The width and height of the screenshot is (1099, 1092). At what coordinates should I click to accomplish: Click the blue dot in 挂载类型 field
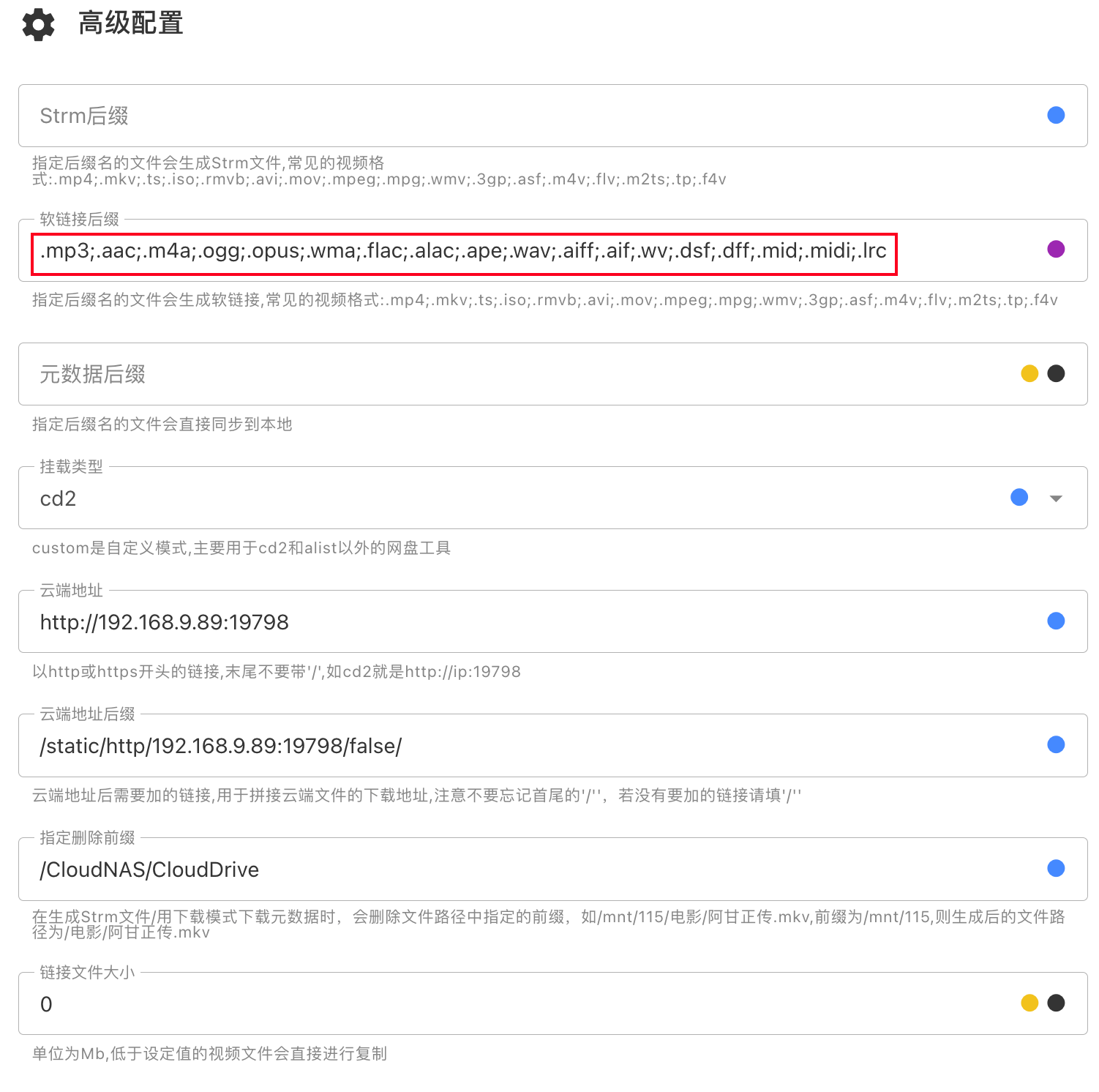[x=1019, y=498]
